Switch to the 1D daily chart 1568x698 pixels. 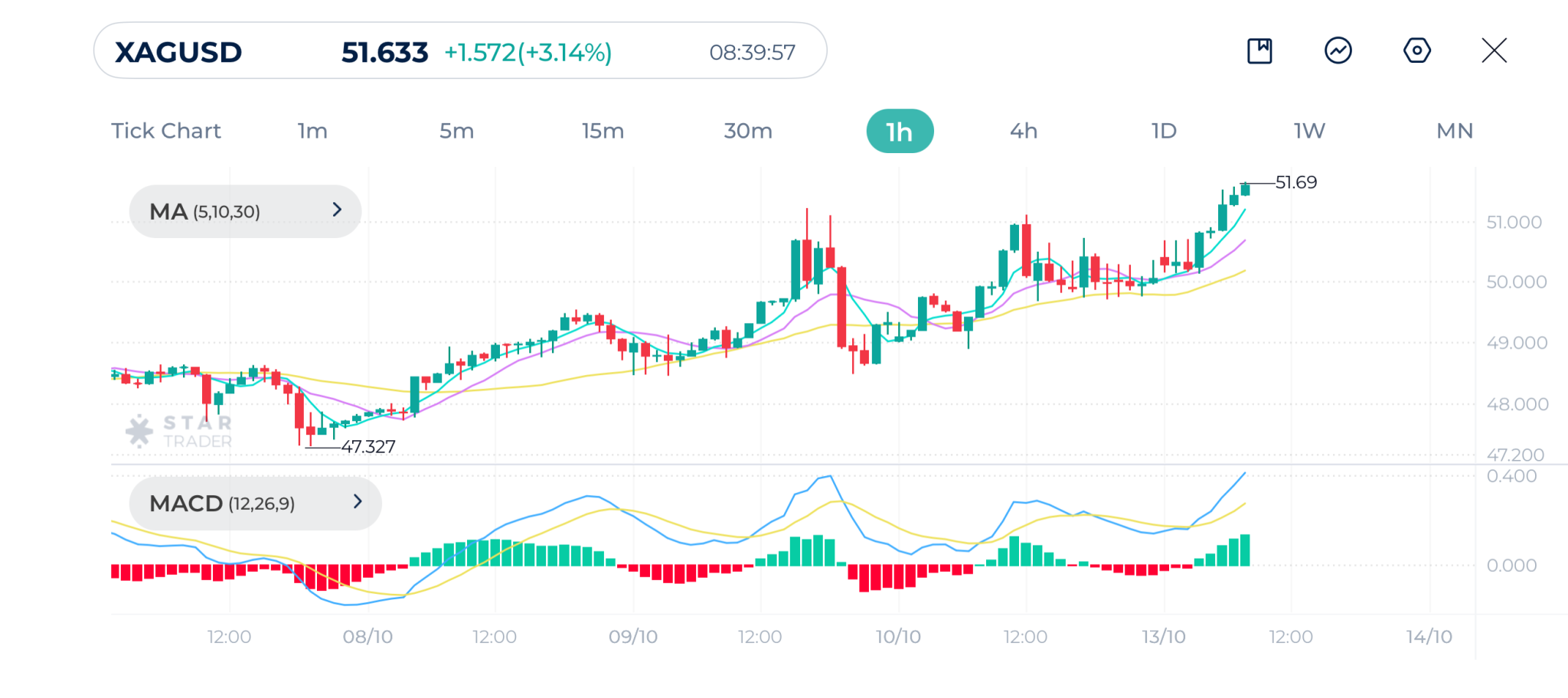(x=1164, y=131)
